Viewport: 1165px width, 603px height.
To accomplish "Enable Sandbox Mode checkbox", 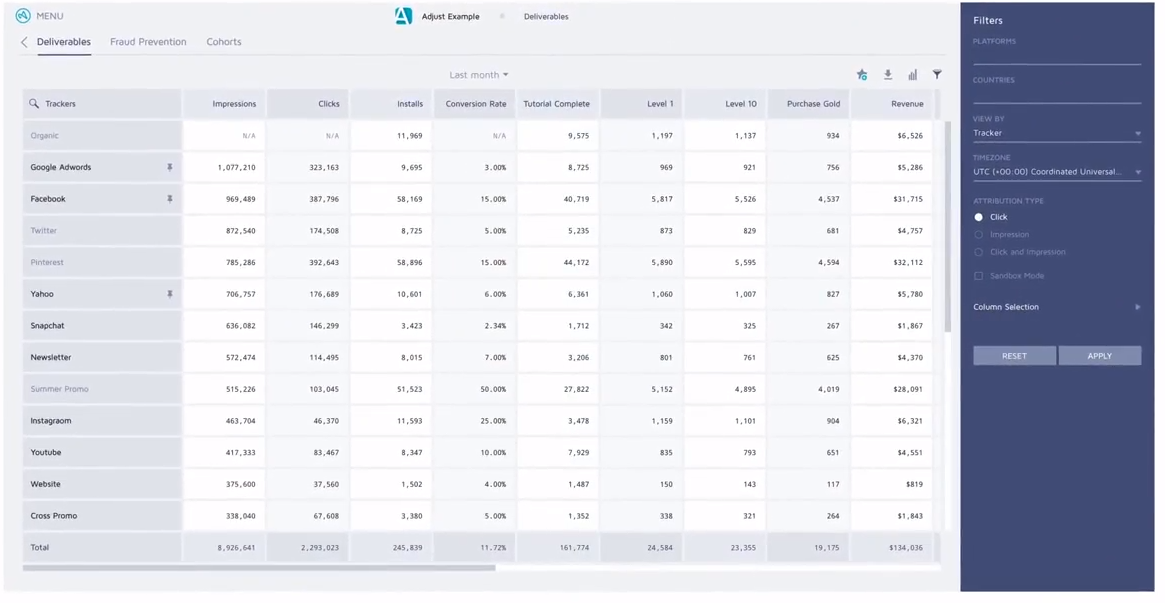I will pos(979,276).
